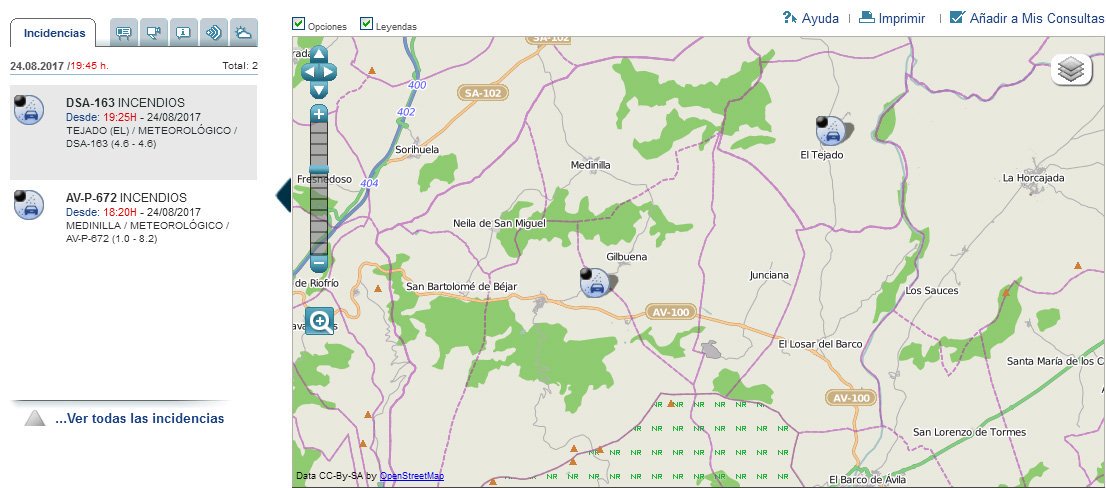1106x488 pixels.
Task: Click the El Losar del Barco map label
Action: (820, 344)
